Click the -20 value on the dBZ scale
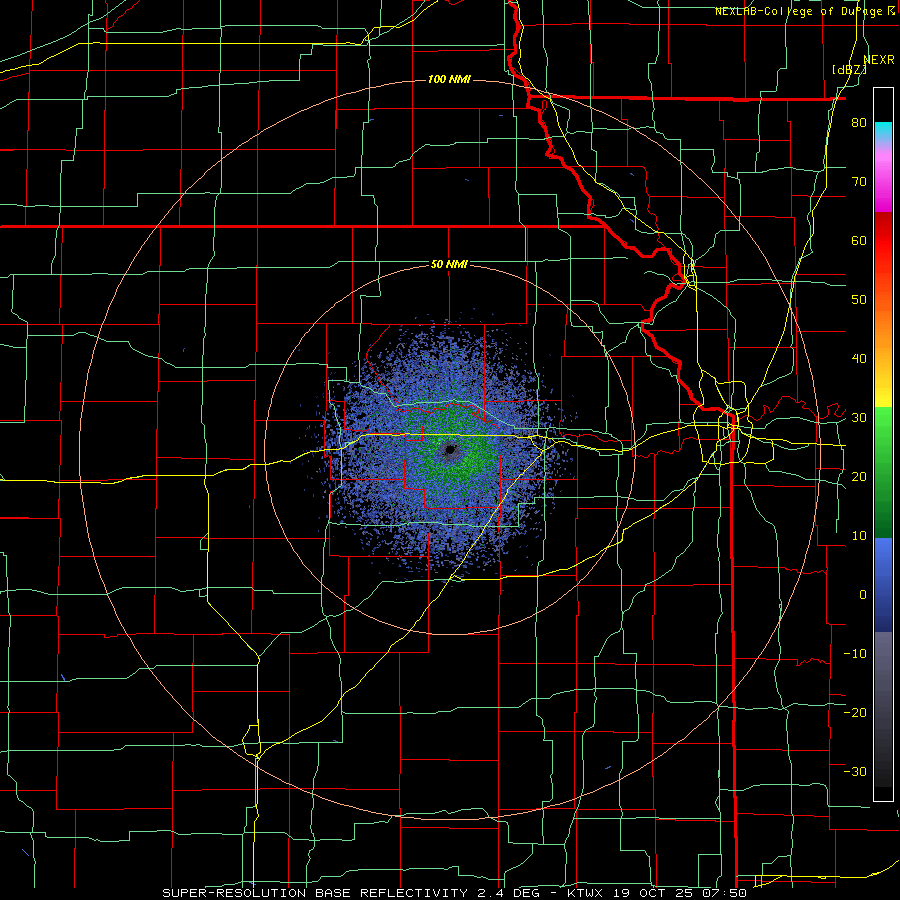The height and width of the screenshot is (900, 900). tap(855, 713)
